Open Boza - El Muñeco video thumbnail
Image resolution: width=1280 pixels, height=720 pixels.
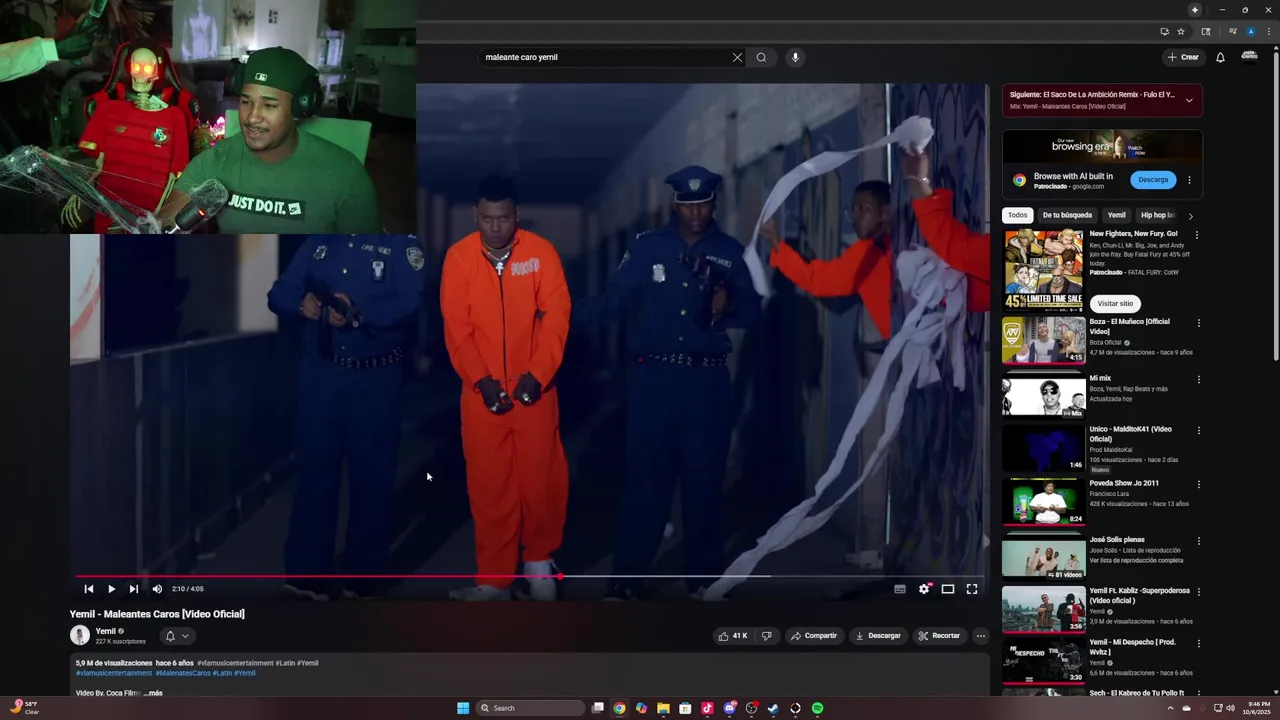1043,340
